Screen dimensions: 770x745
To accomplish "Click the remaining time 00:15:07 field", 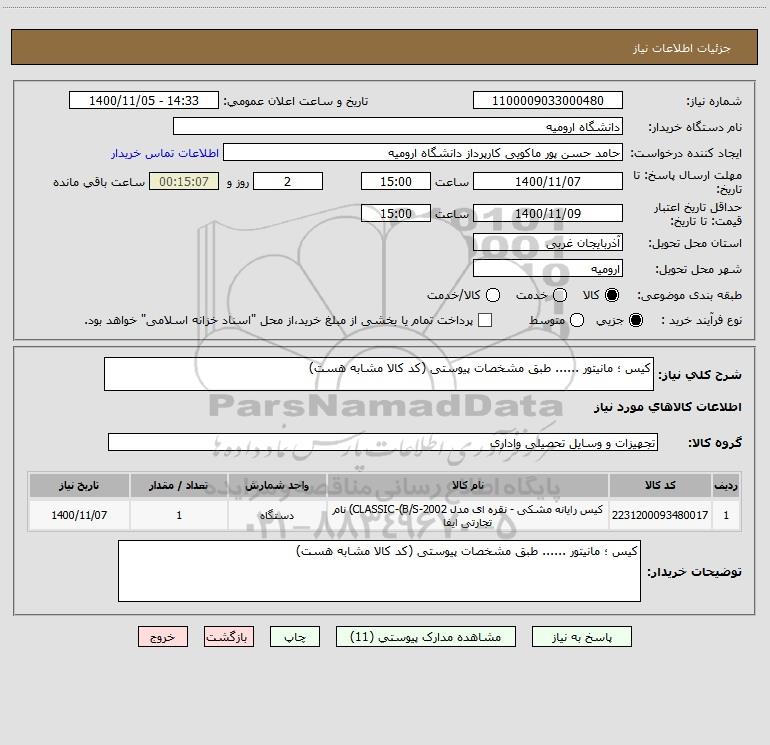I will point(184,181).
